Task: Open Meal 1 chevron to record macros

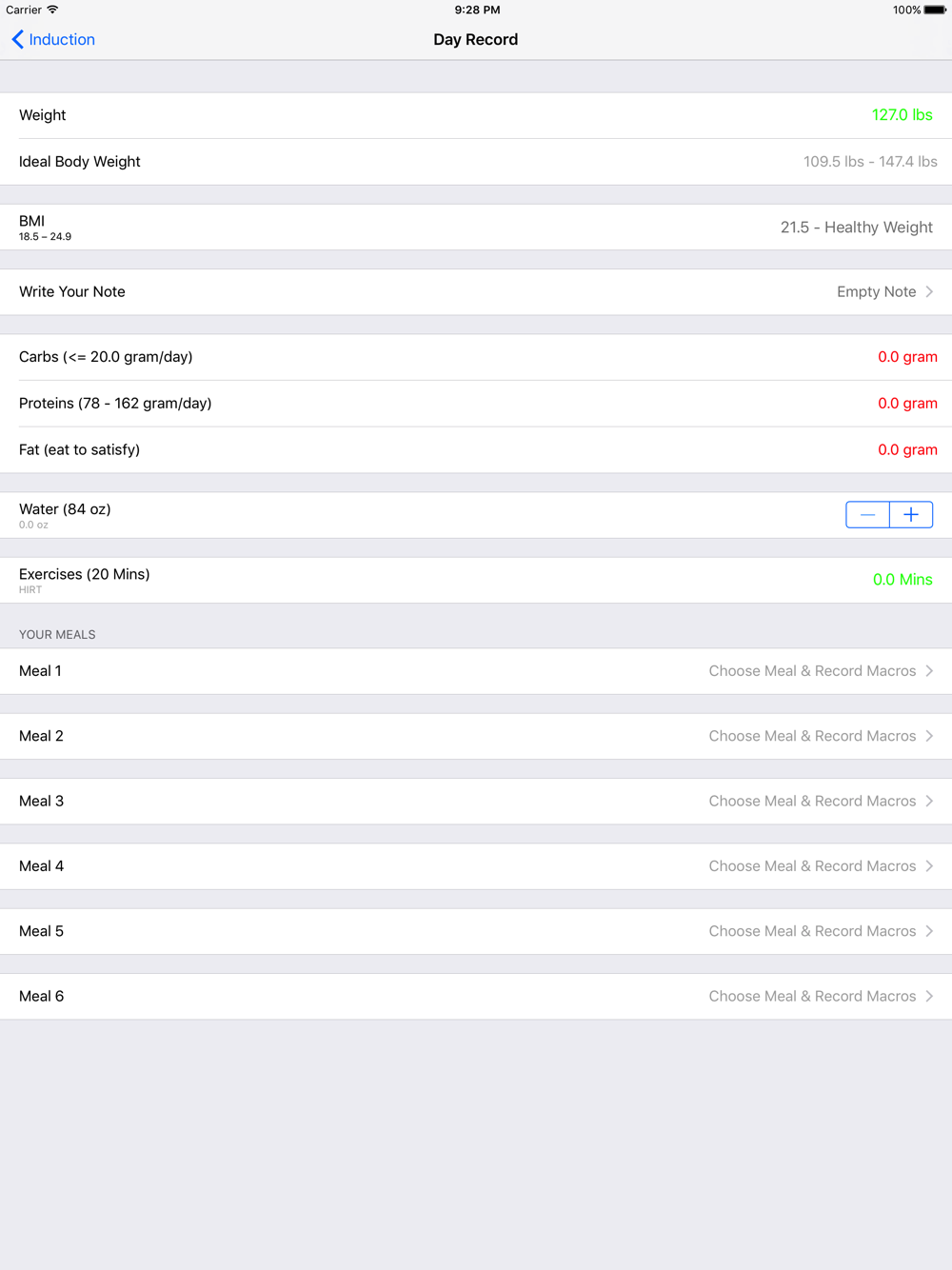Action: [929, 671]
